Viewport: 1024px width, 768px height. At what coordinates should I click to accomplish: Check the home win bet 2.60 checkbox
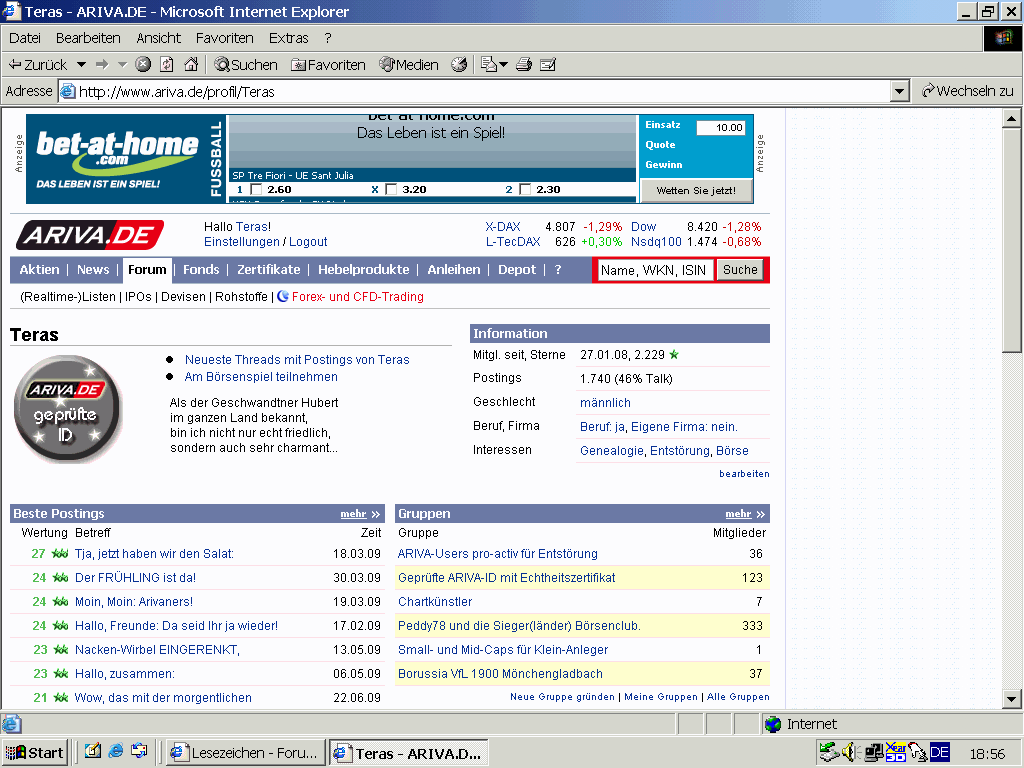256,190
